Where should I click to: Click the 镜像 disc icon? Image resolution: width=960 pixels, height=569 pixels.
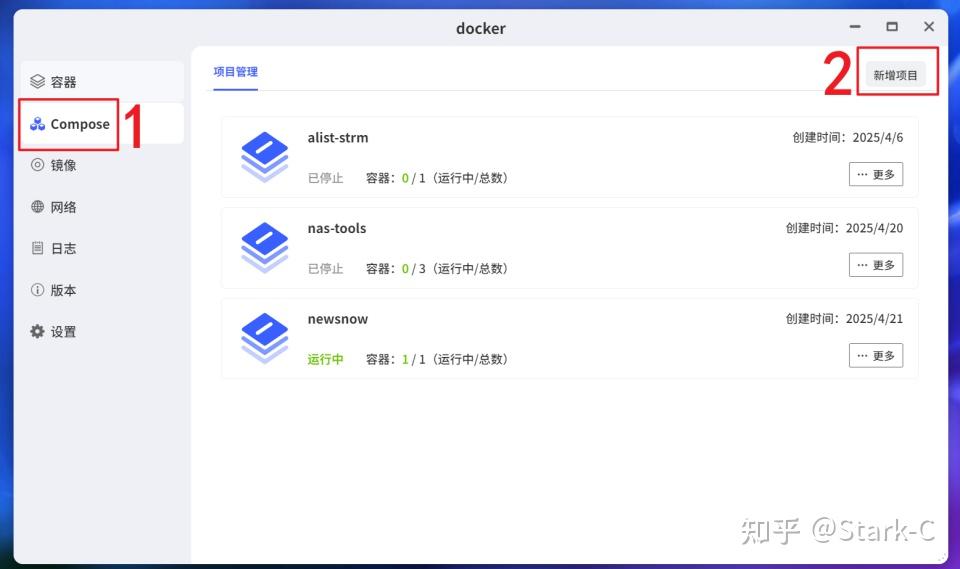coord(37,165)
